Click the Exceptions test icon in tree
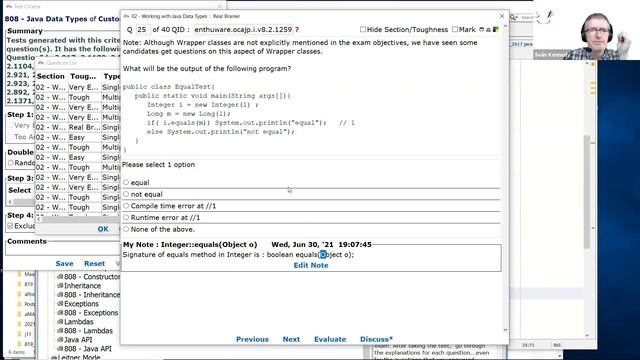 [60, 304]
